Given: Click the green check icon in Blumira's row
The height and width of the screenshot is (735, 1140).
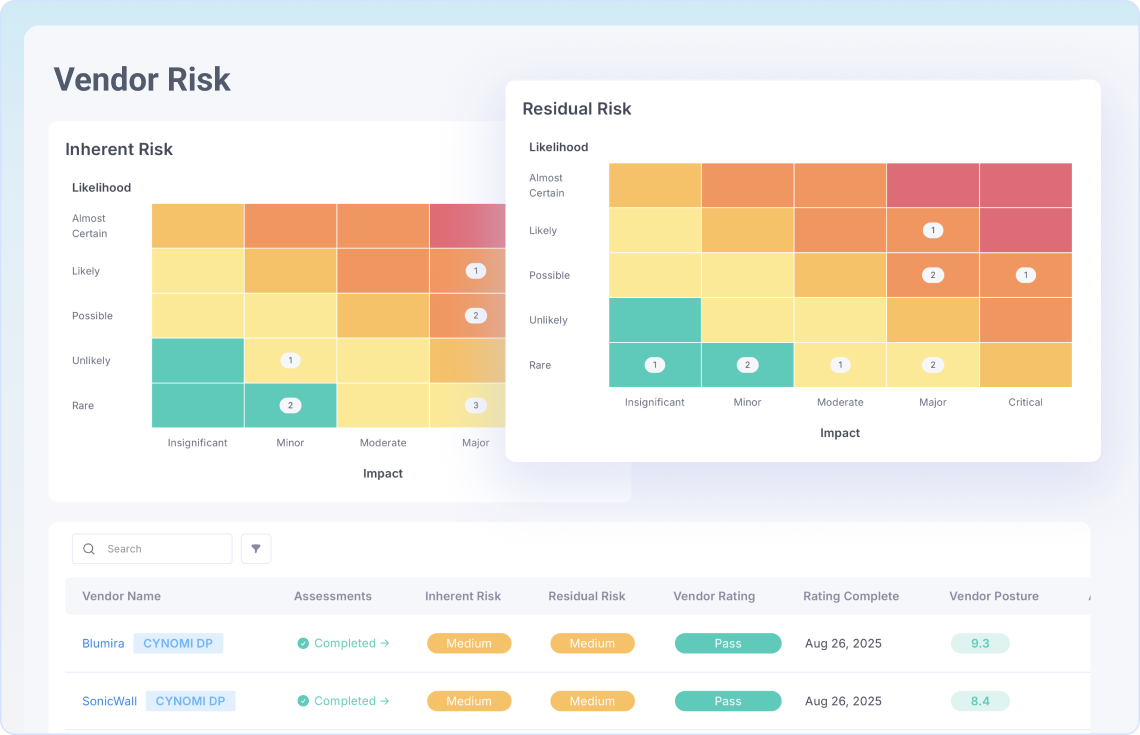Looking at the screenshot, I should pyautogui.click(x=303, y=644).
